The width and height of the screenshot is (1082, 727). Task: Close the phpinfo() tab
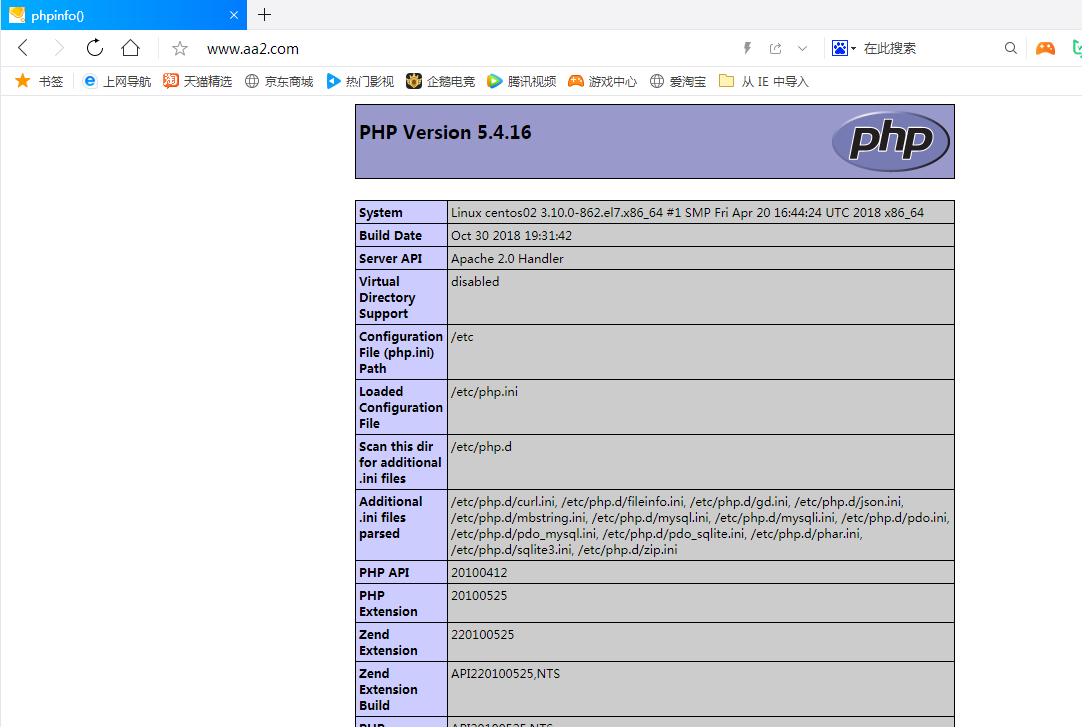coord(234,15)
